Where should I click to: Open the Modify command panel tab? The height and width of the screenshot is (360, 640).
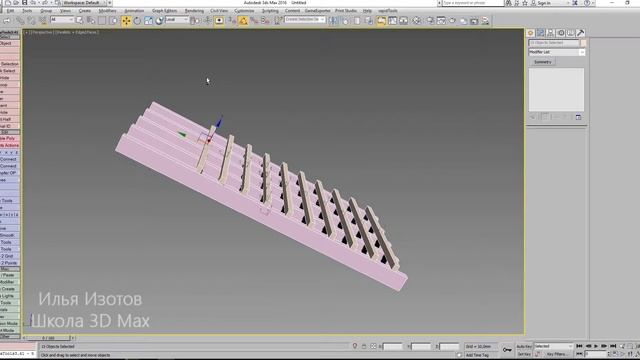540,33
